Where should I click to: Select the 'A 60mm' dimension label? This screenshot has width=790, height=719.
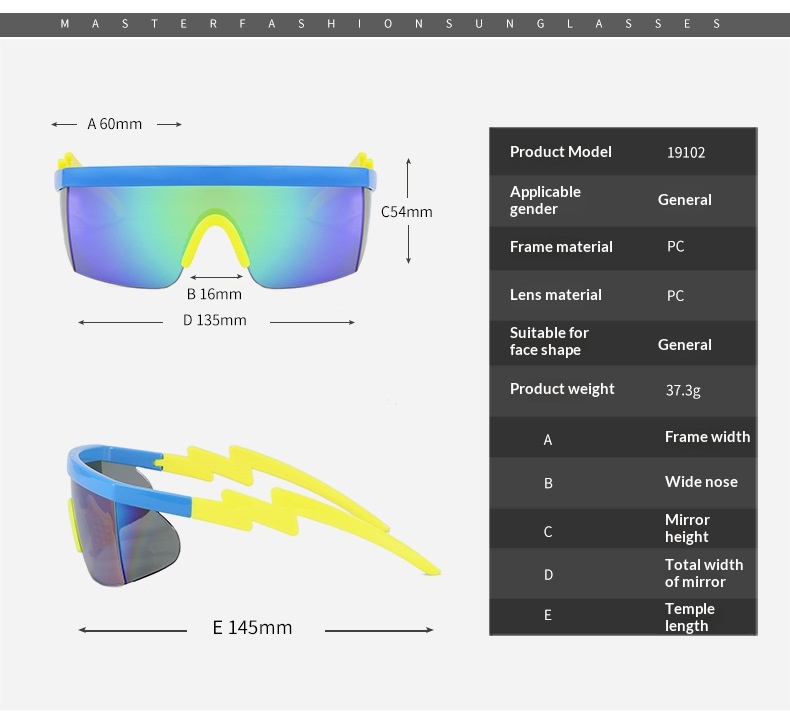pos(115,124)
